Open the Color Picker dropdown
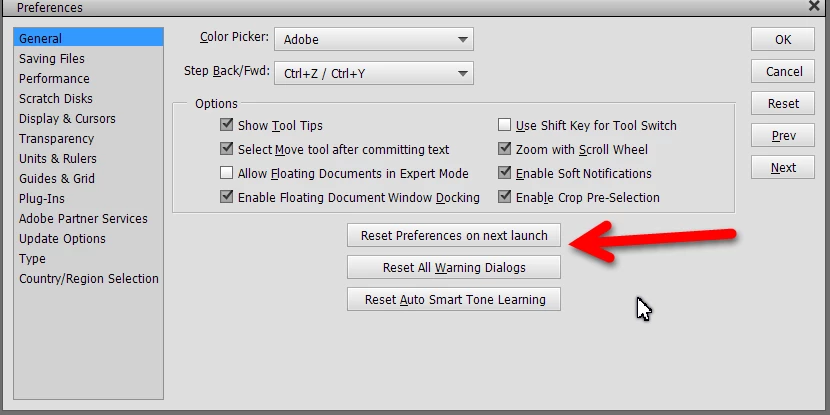The width and height of the screenshot is (830, 415). pos(374,39)
